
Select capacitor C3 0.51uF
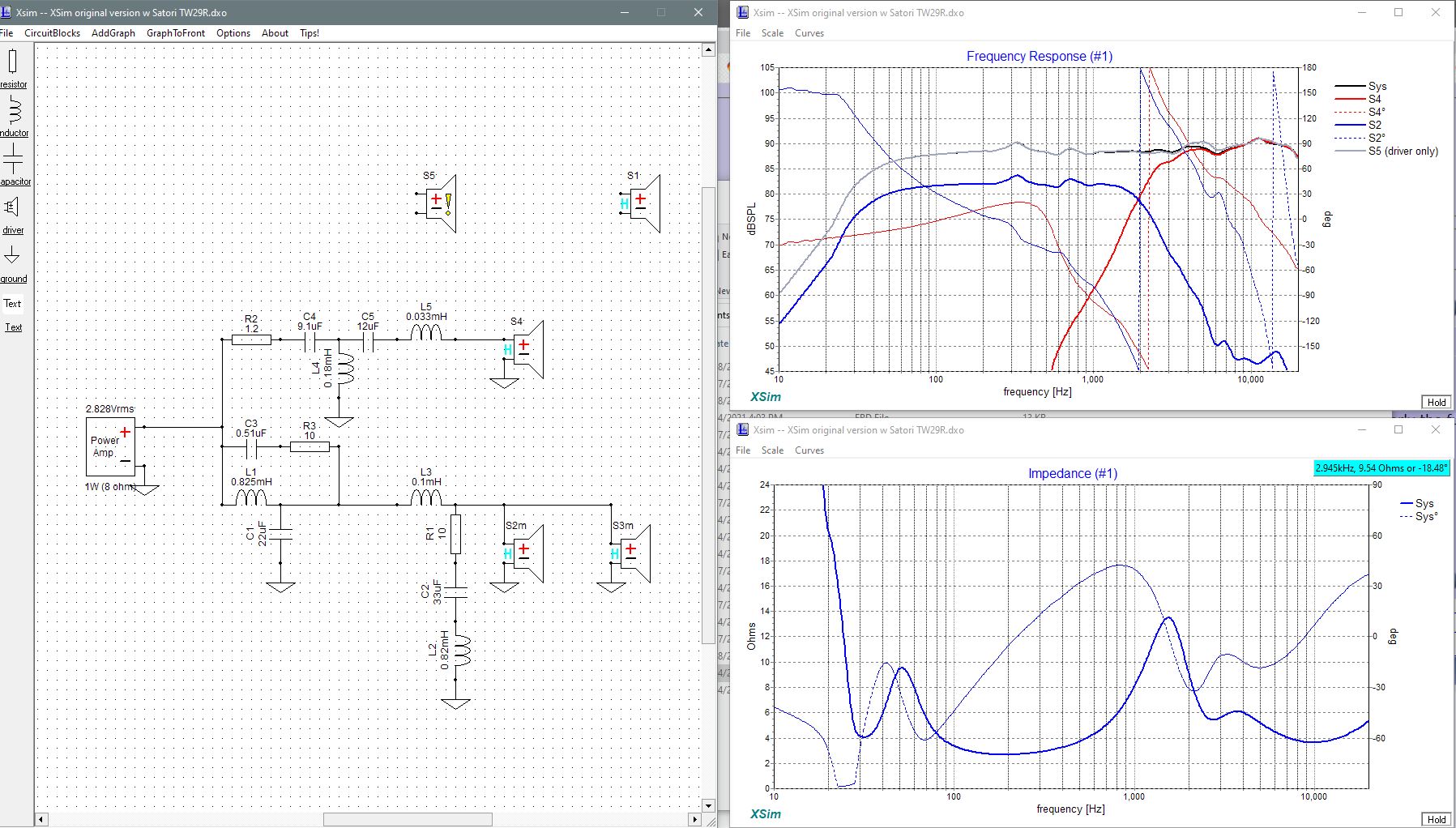(251, 447)
